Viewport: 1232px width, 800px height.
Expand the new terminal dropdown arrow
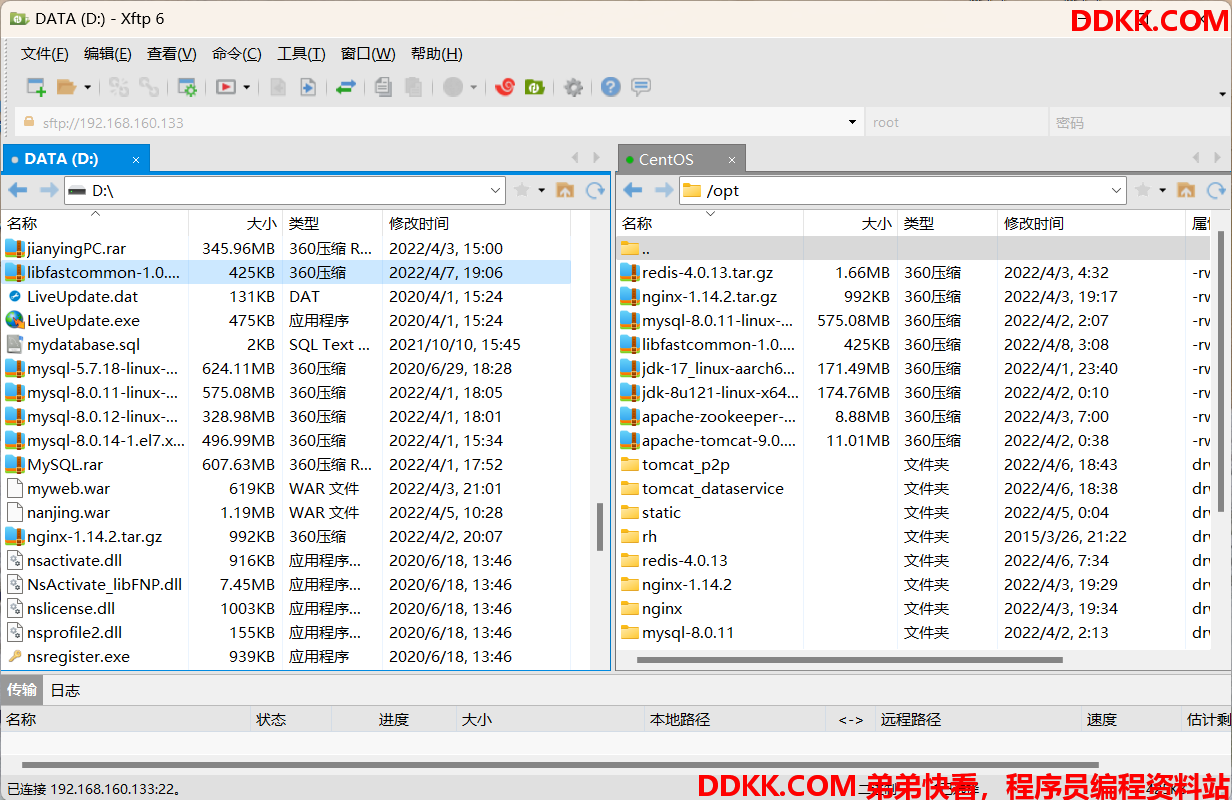[x=246, y=88]
